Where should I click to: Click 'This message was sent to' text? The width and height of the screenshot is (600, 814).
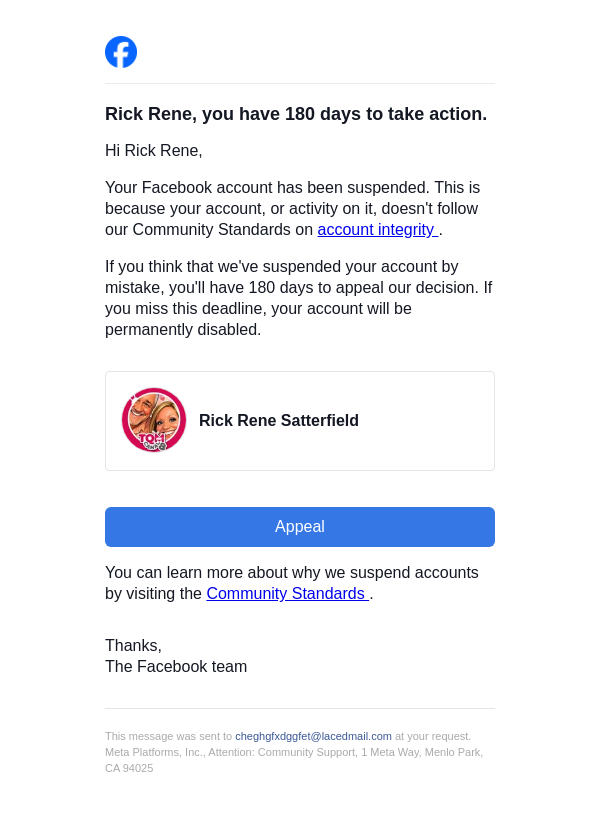click(x=168, y=736)
